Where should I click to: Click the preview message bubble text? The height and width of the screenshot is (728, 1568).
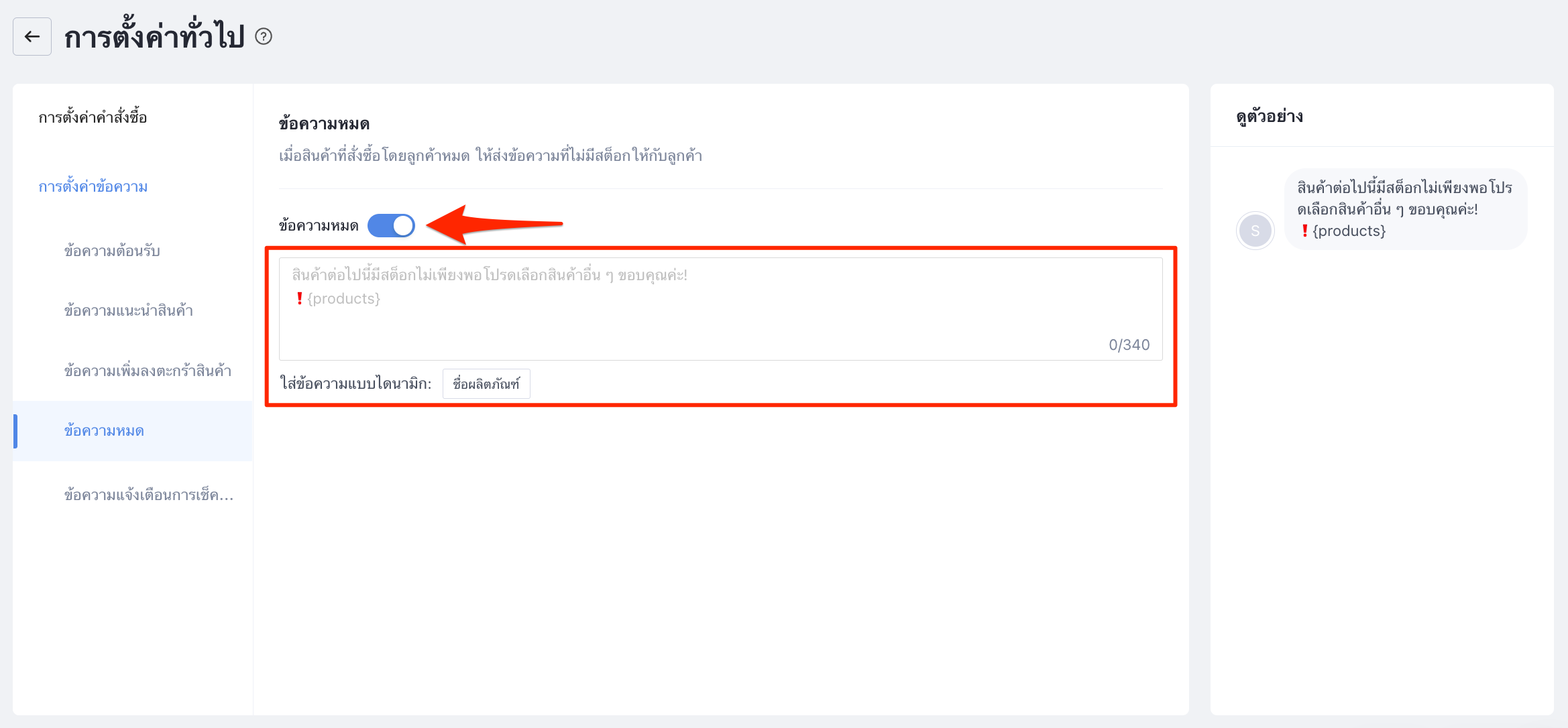[x=1405, y=209]
